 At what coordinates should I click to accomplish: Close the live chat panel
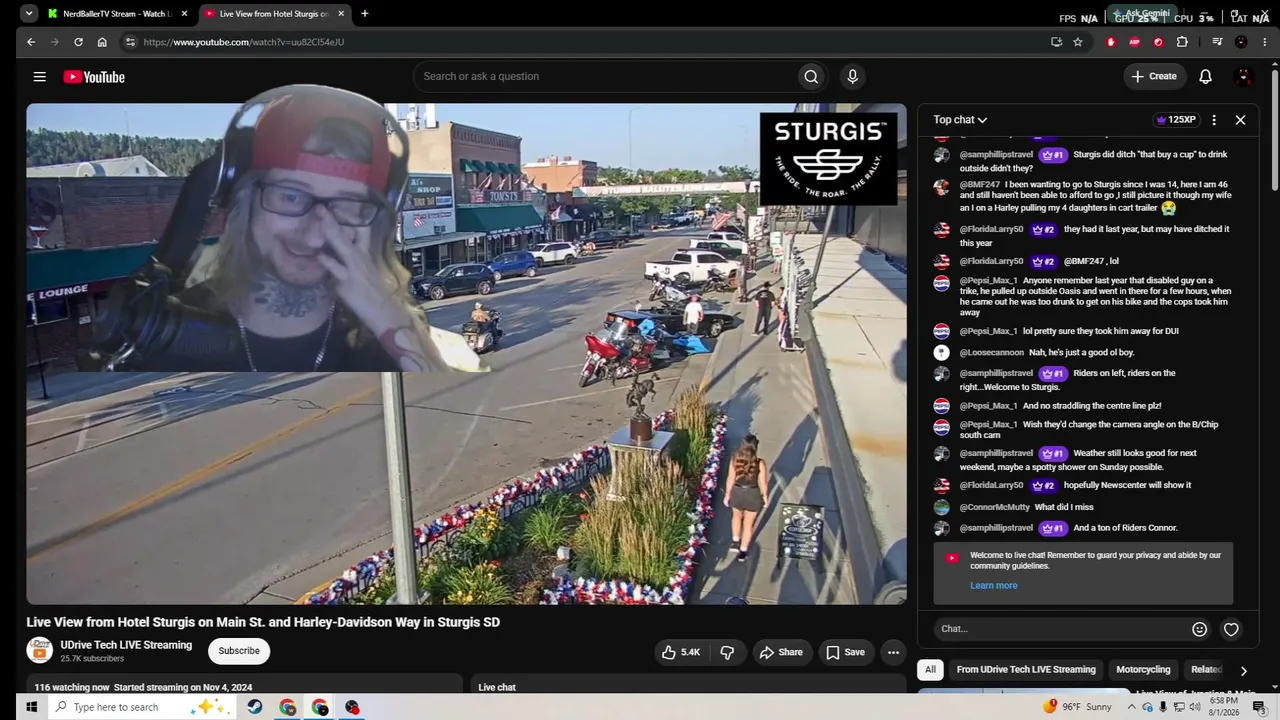click(1240, 120)
